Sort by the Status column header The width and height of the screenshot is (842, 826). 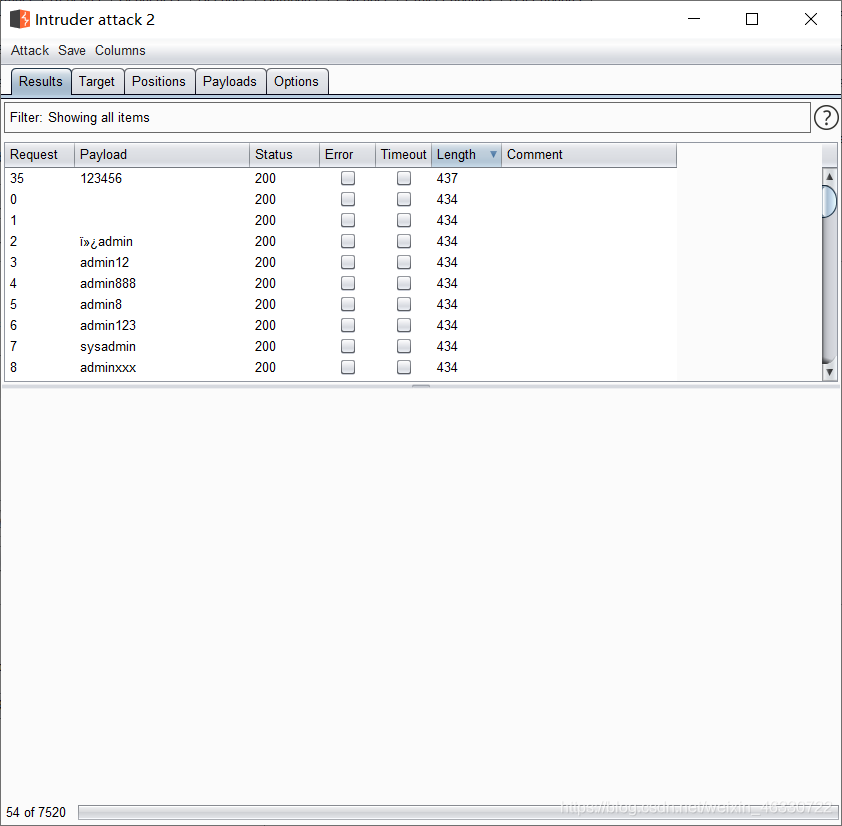click(284, 155)
